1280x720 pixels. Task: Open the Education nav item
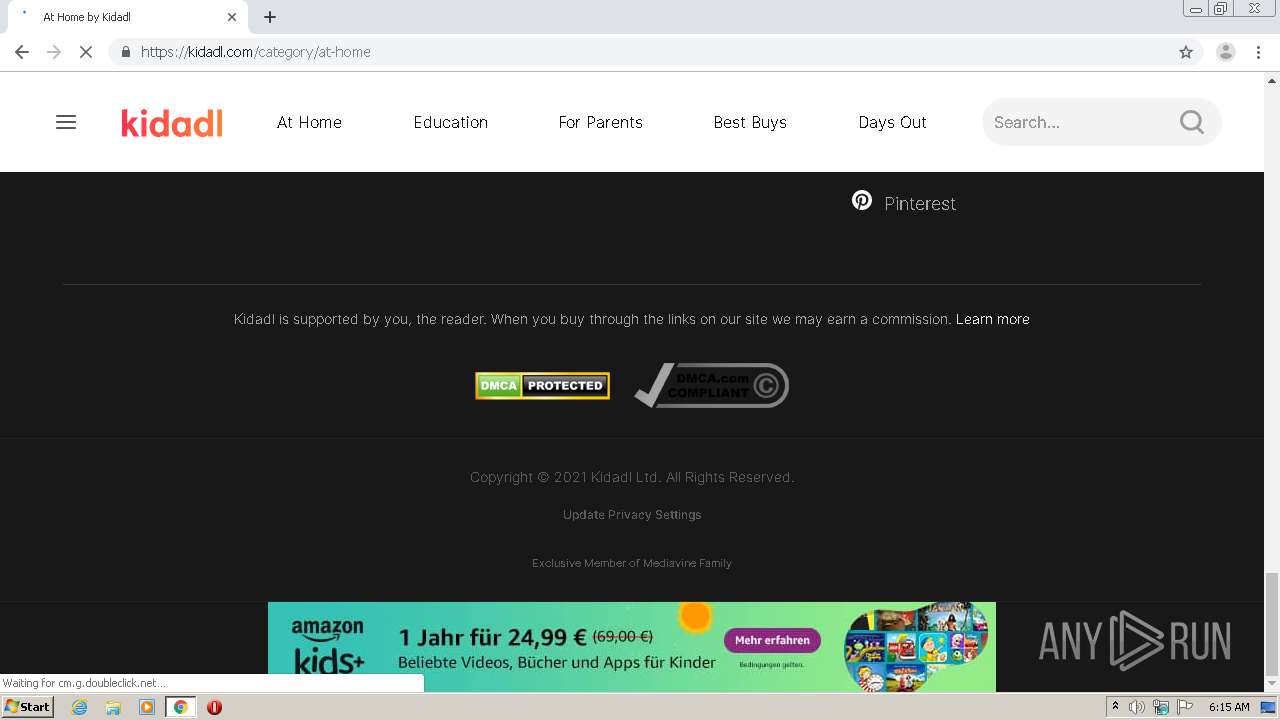coord(451,122)
